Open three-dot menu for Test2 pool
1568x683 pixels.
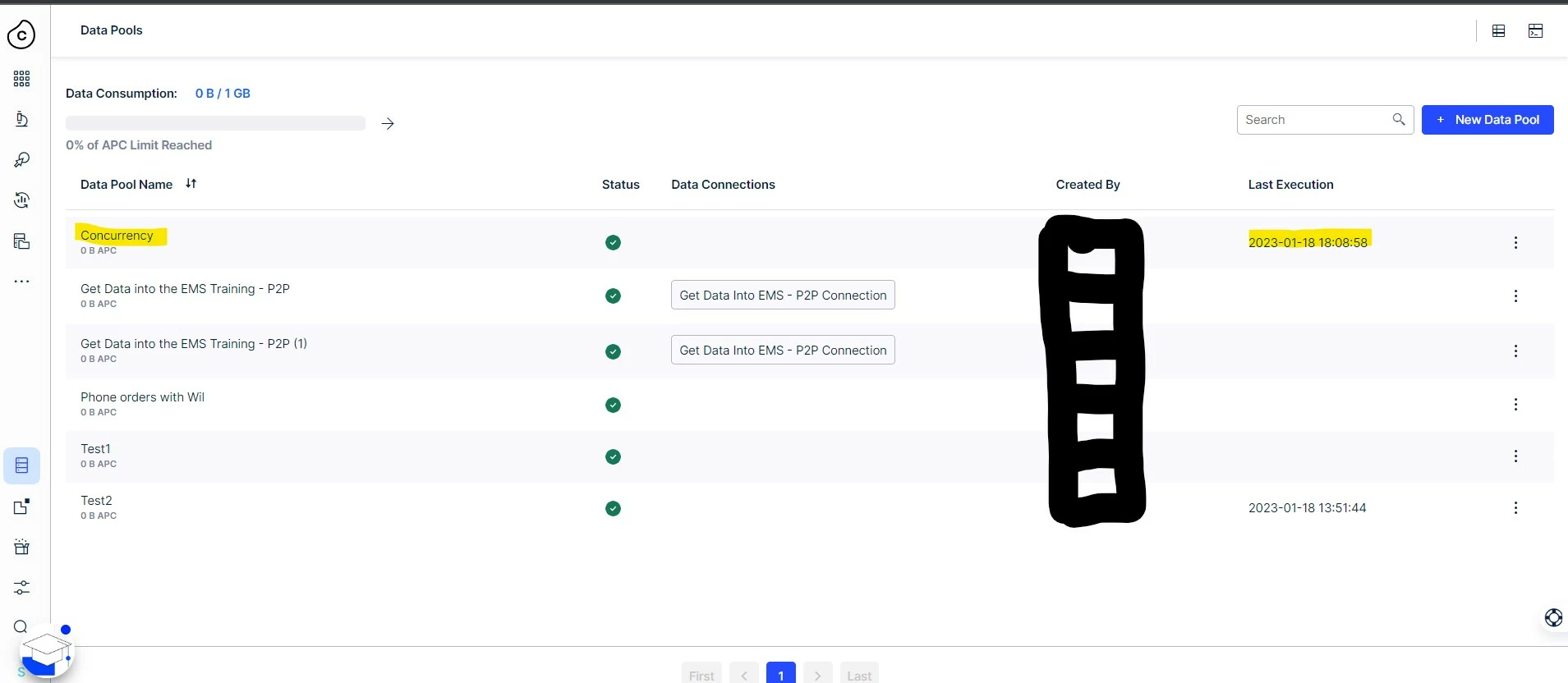[x=1515, y=508]
